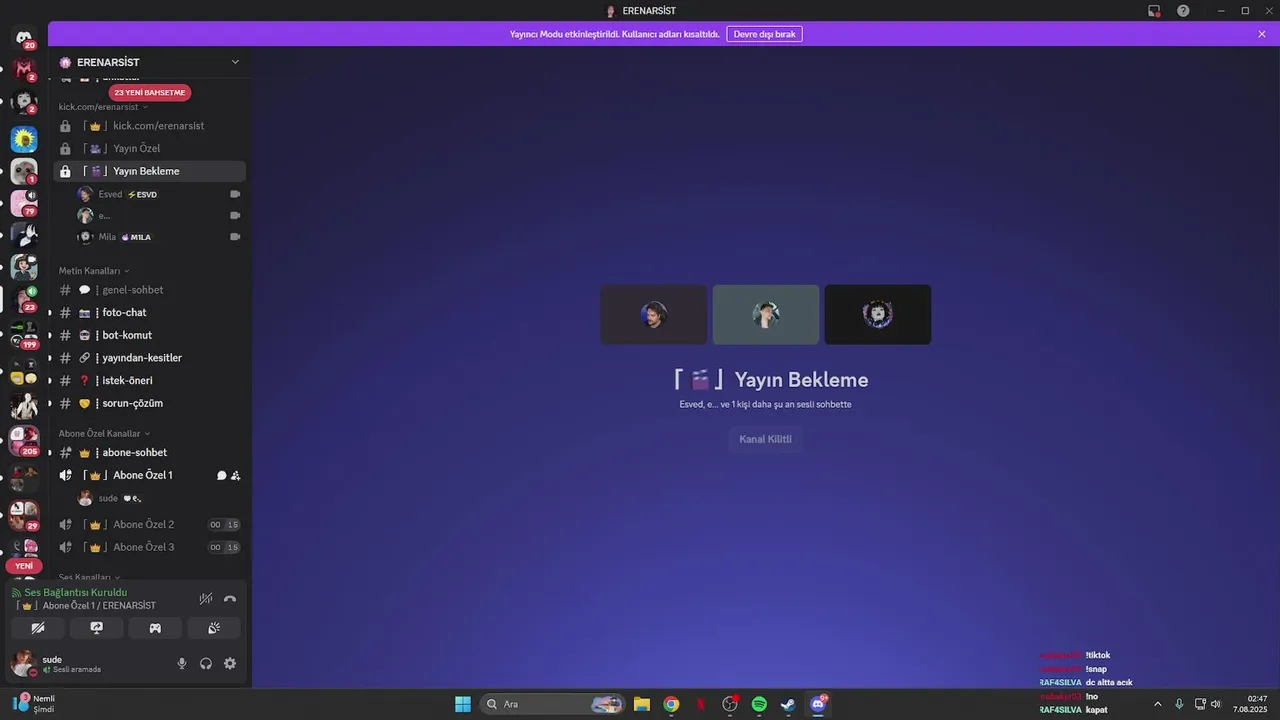The width and height of the screenshot is (1280, 720).
Task: Open user settings gear icon
Action: tap(230, 663)
